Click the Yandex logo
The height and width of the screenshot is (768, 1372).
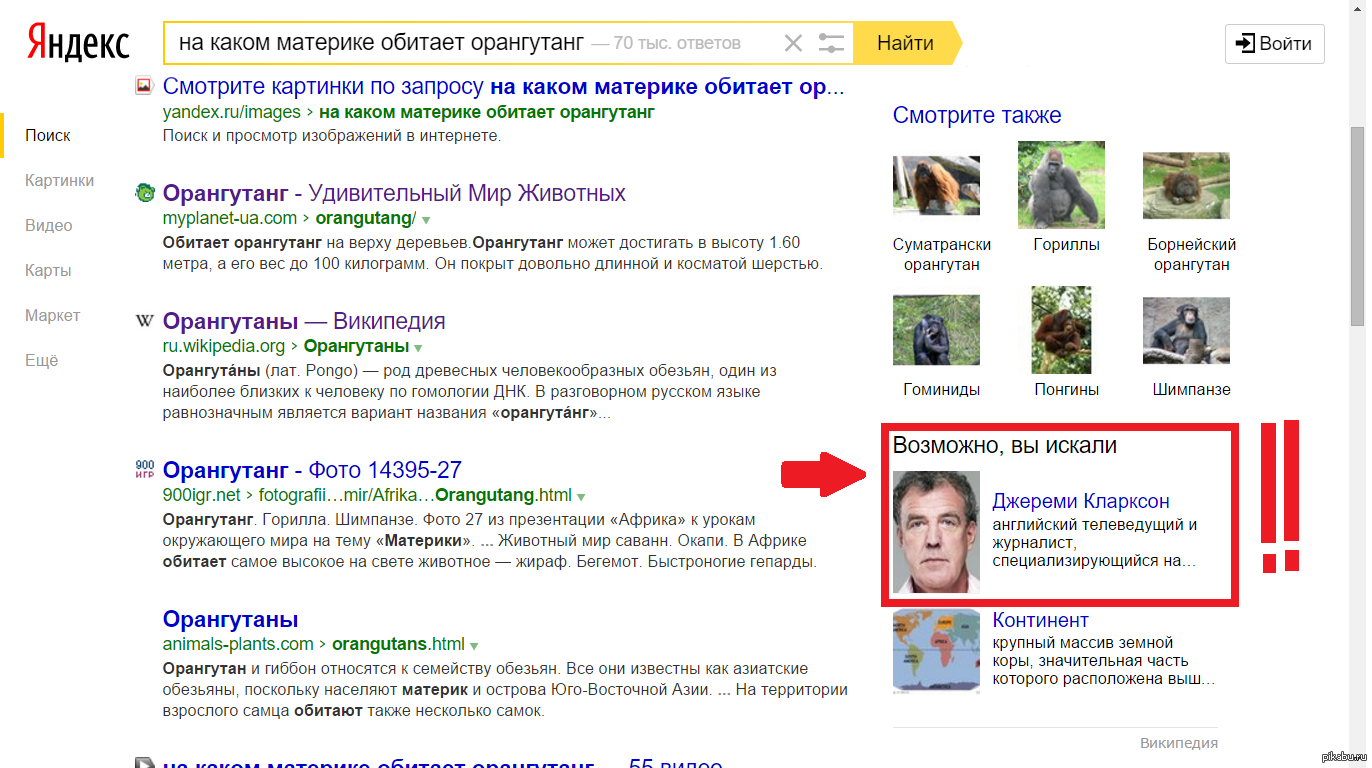pyautogui.click(x=78, y=43)
